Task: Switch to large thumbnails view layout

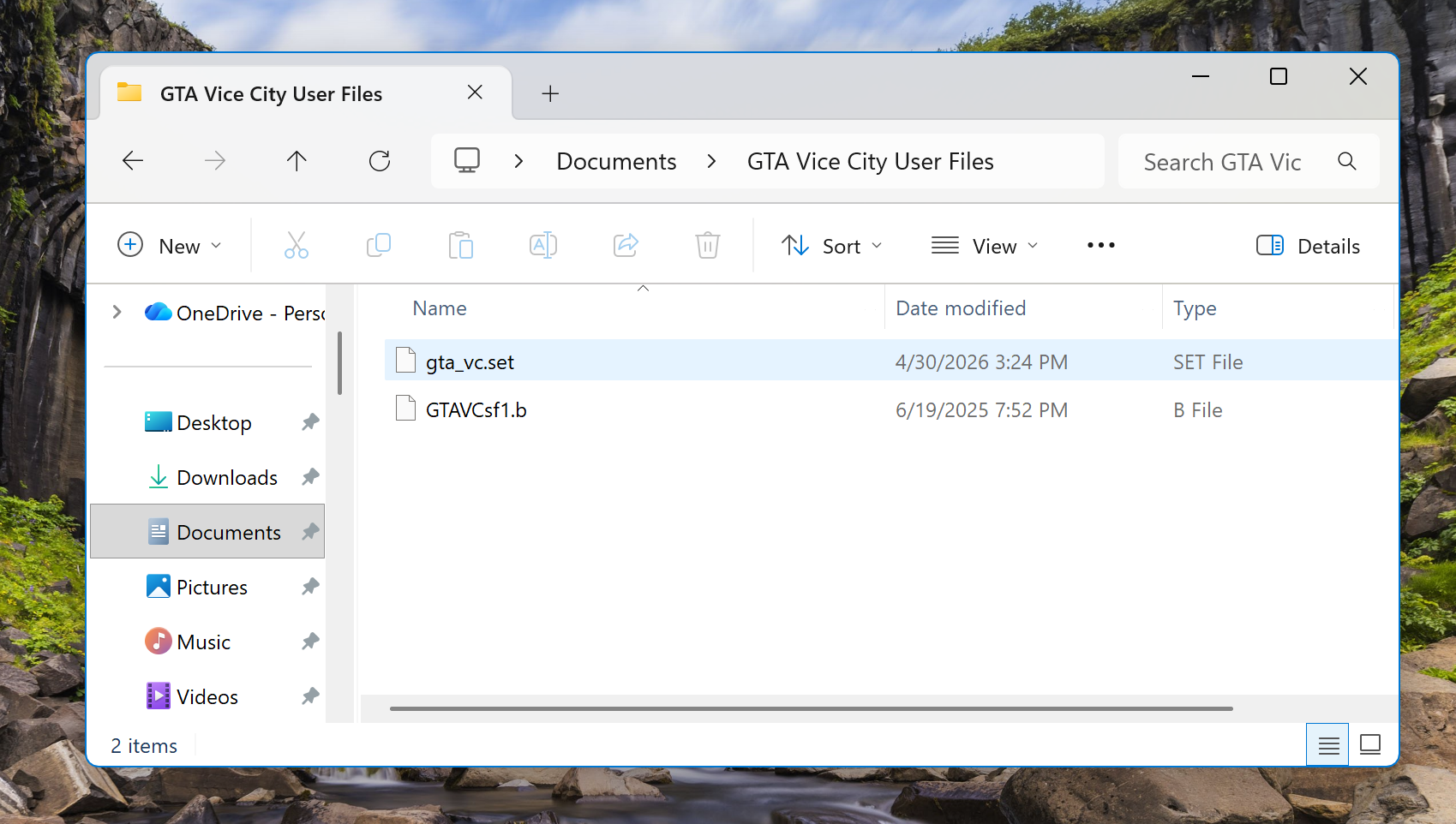Action: click(1370, 745)
